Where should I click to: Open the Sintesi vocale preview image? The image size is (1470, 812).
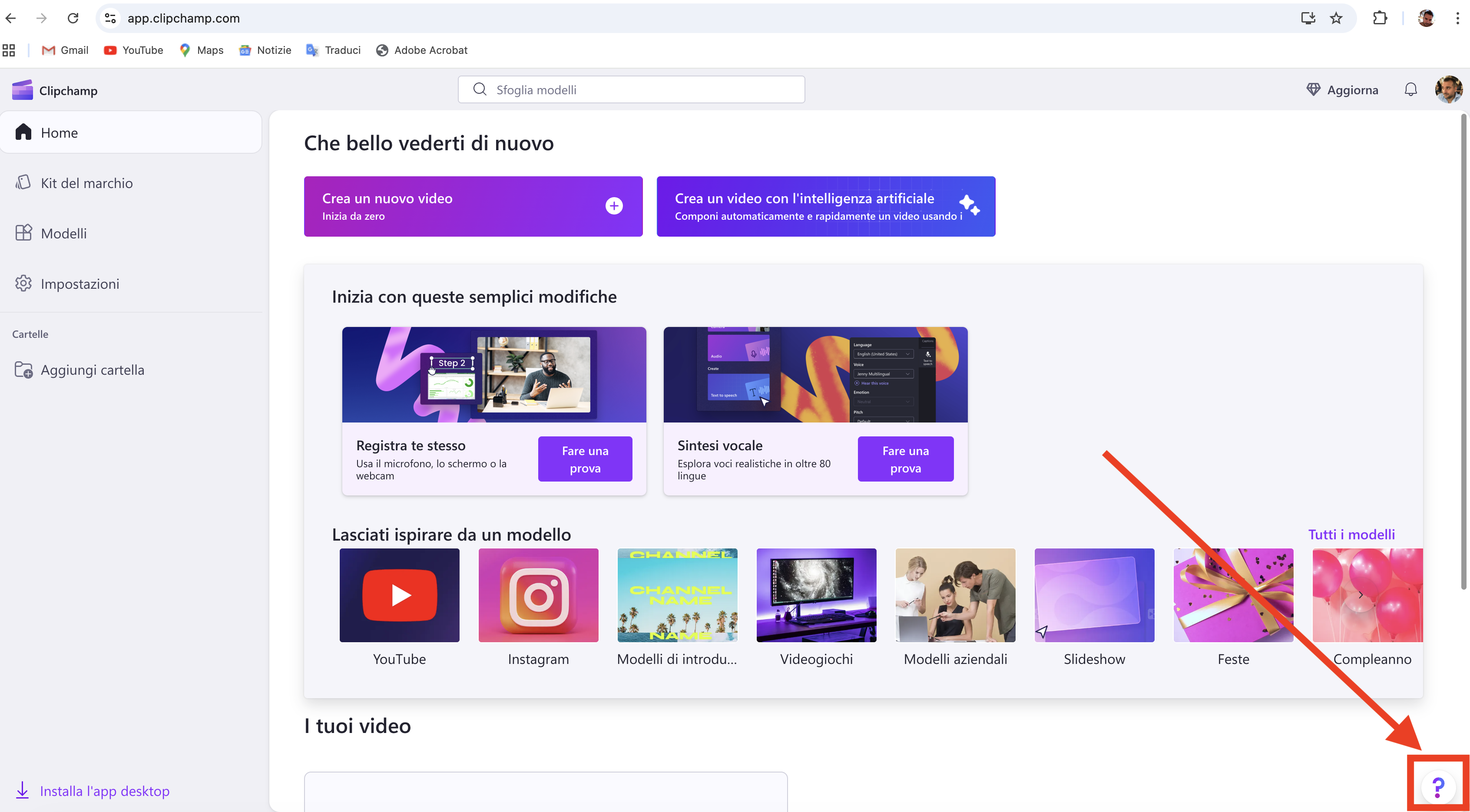click(x=815, y=374)
